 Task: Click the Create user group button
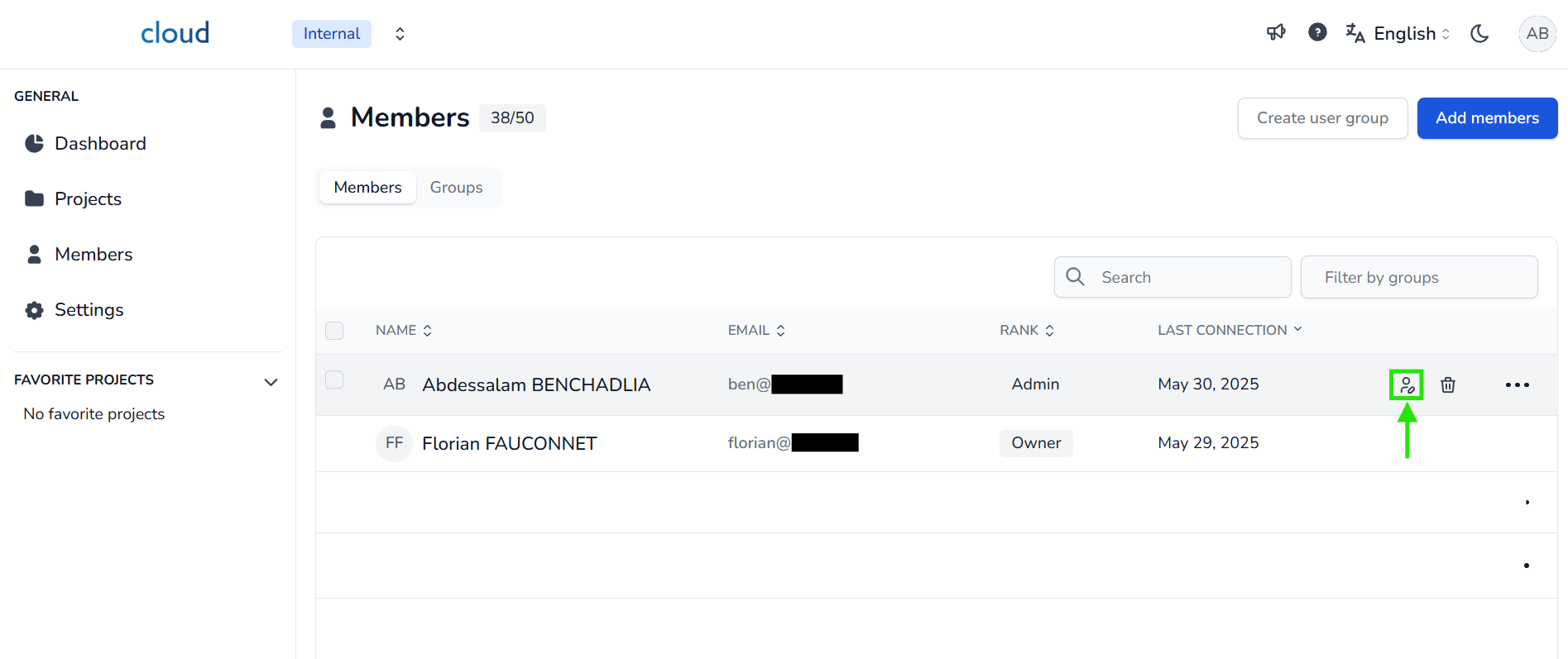pos(1321,118)
